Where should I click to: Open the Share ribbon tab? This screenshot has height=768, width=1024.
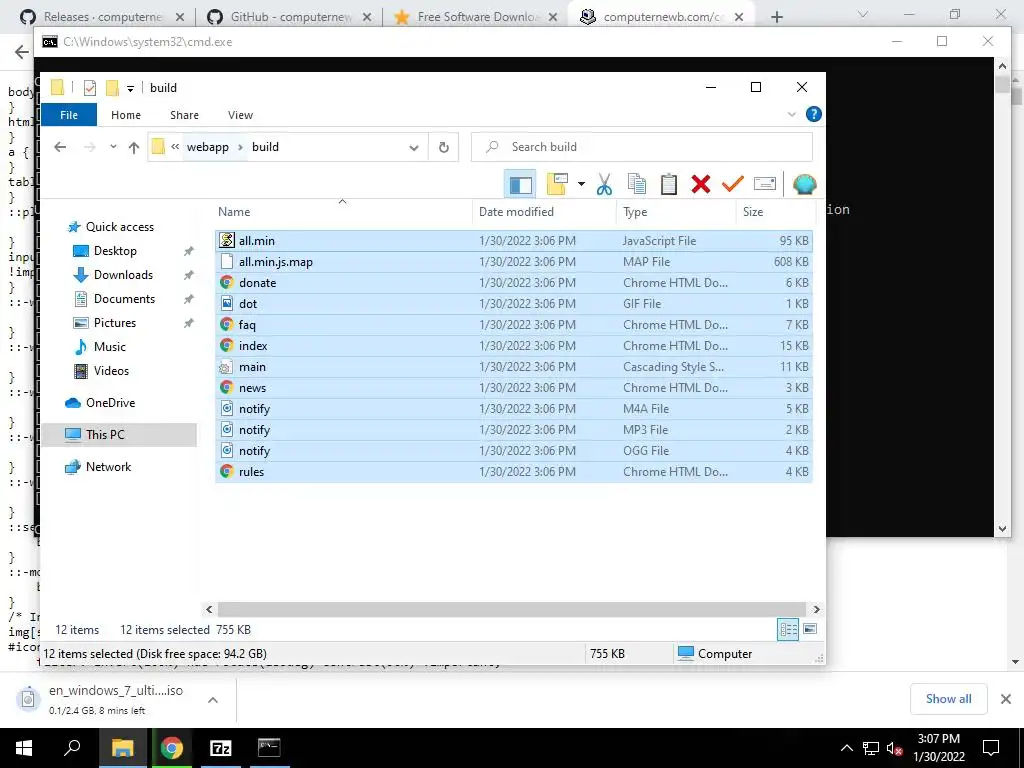[x=184, y=115]
